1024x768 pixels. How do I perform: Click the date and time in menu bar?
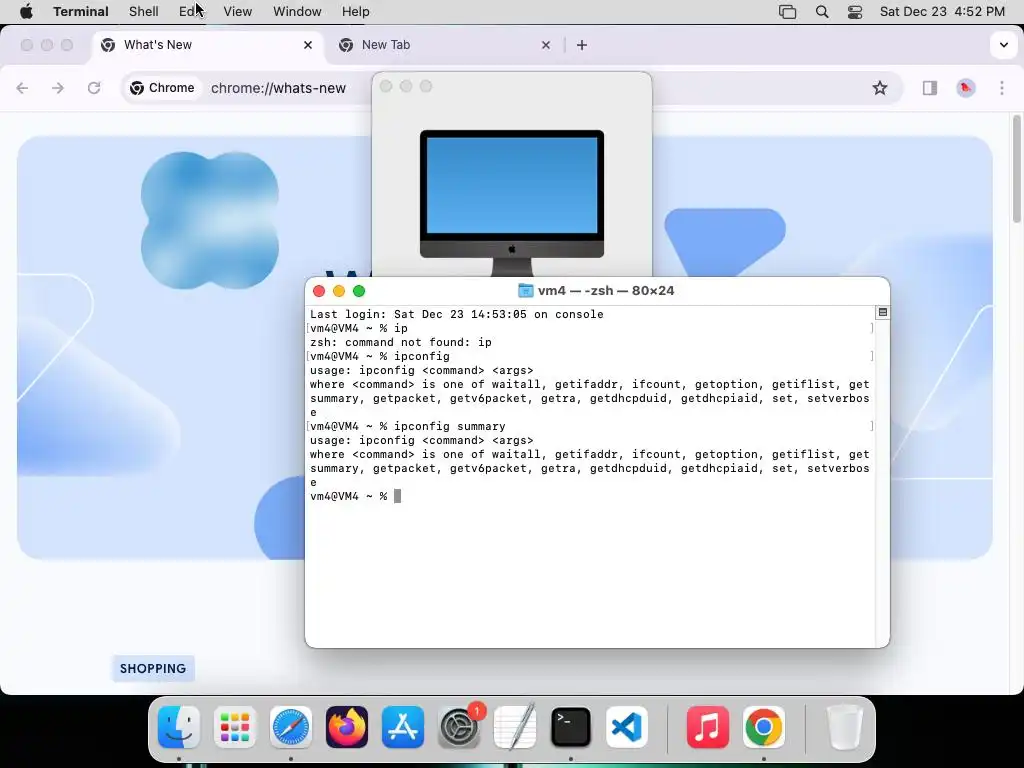click(x=942, y=11)
